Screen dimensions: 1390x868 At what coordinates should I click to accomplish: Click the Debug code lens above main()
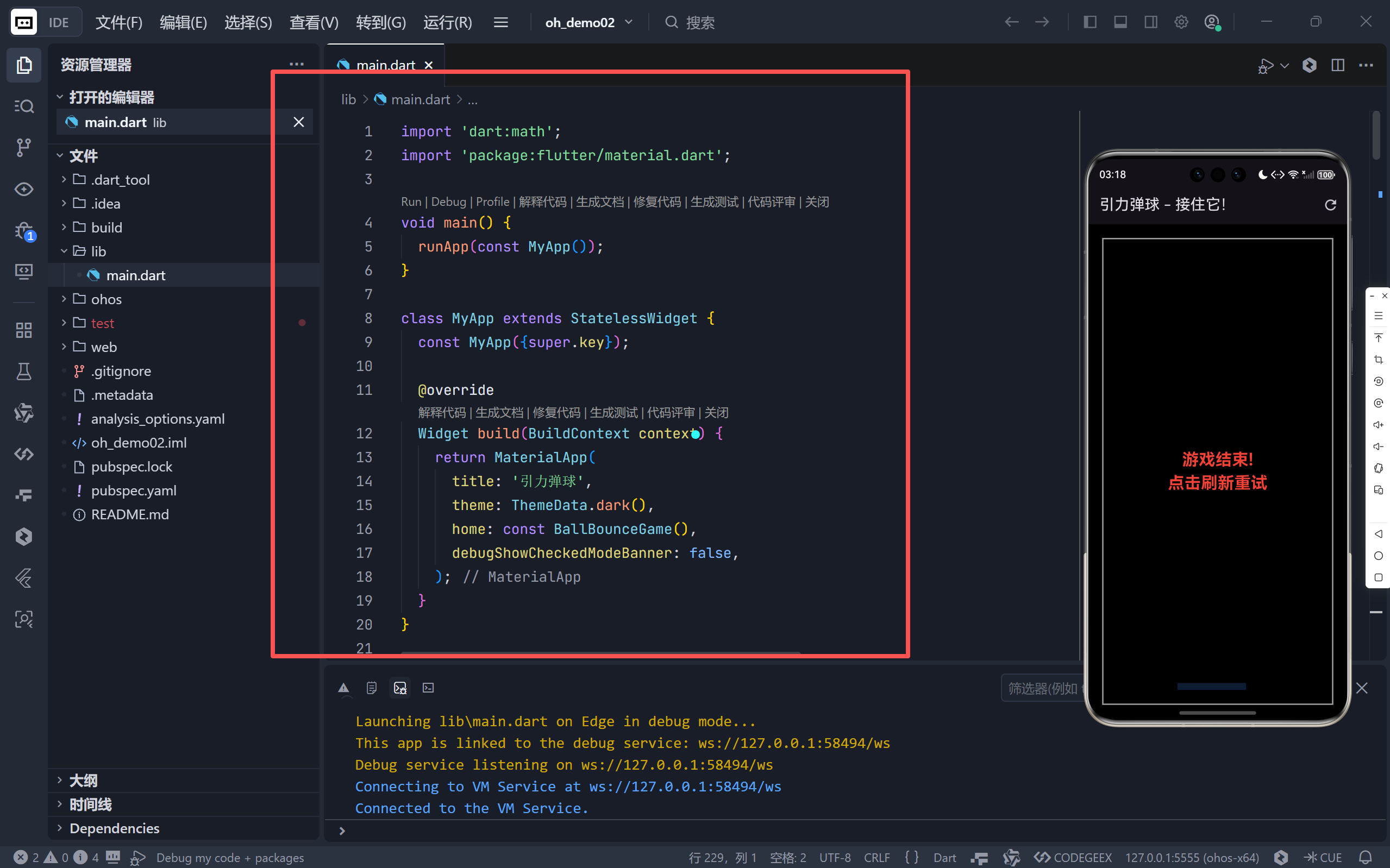[x=448, y=202]
